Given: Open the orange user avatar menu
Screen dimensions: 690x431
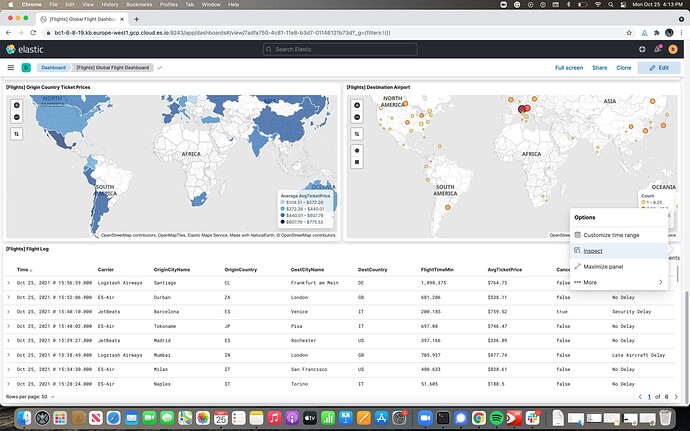Looking at the screenshot, I should (x=672, y=49).
